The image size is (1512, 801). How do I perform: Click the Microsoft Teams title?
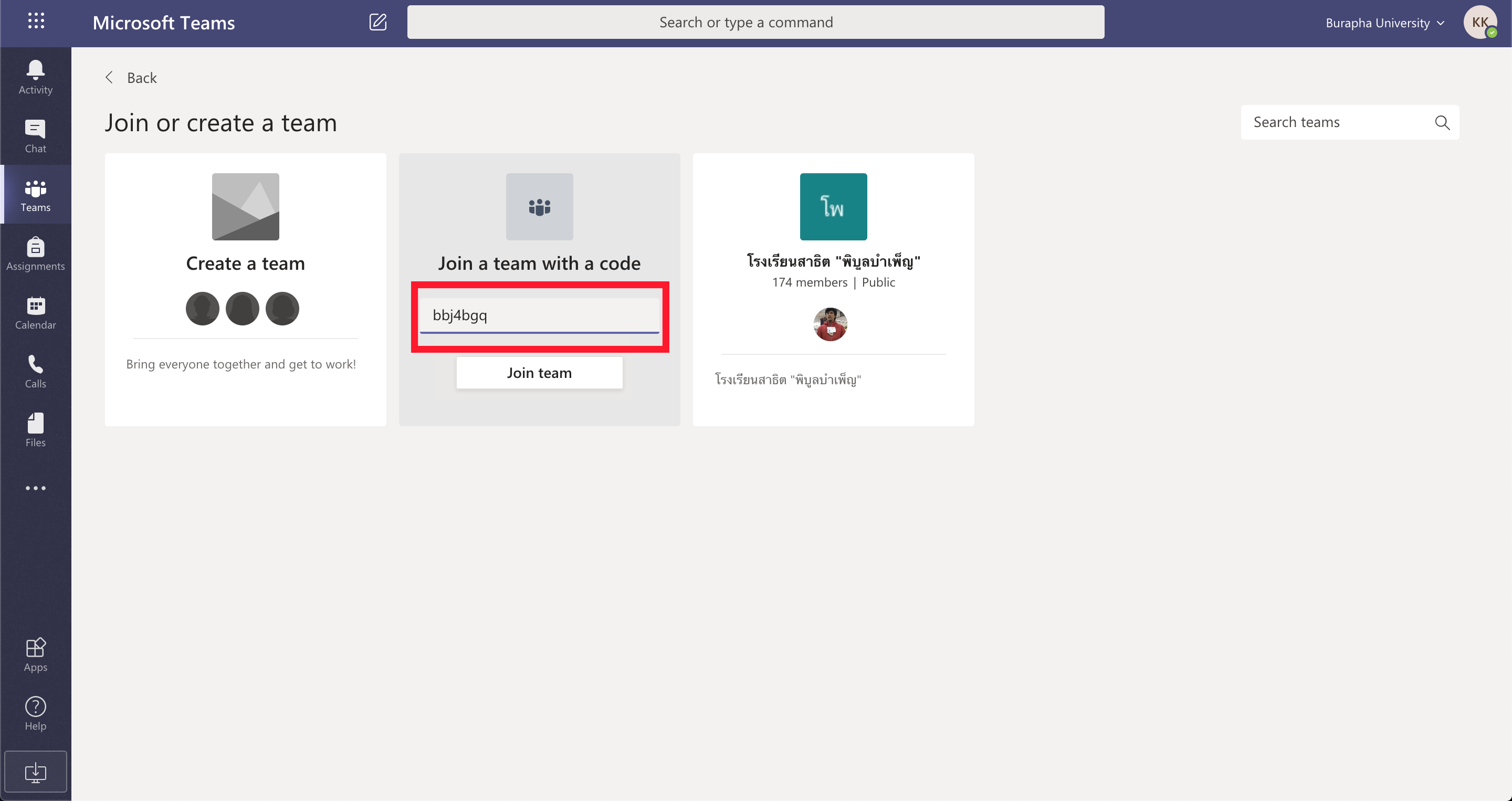[x=164, y=22]
